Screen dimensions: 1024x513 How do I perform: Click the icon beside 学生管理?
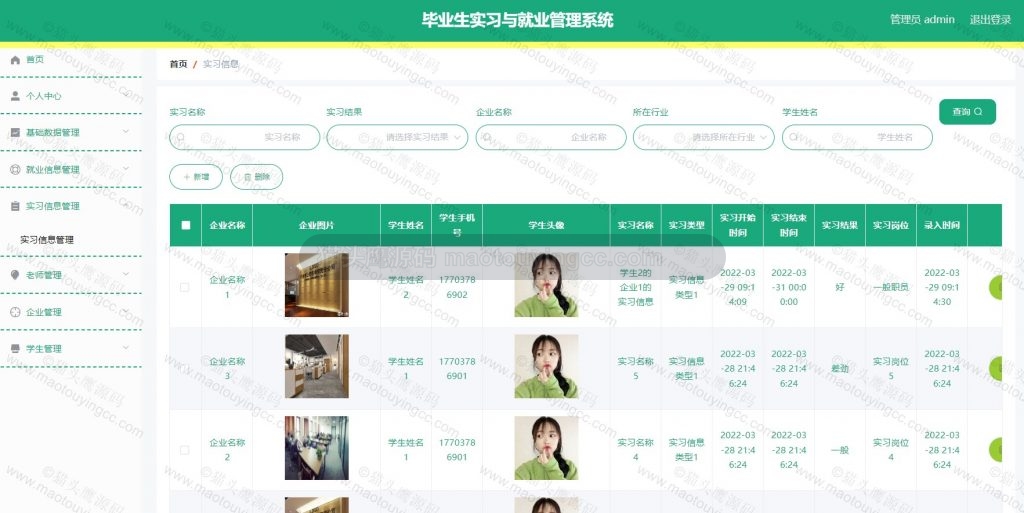[15, 349]
